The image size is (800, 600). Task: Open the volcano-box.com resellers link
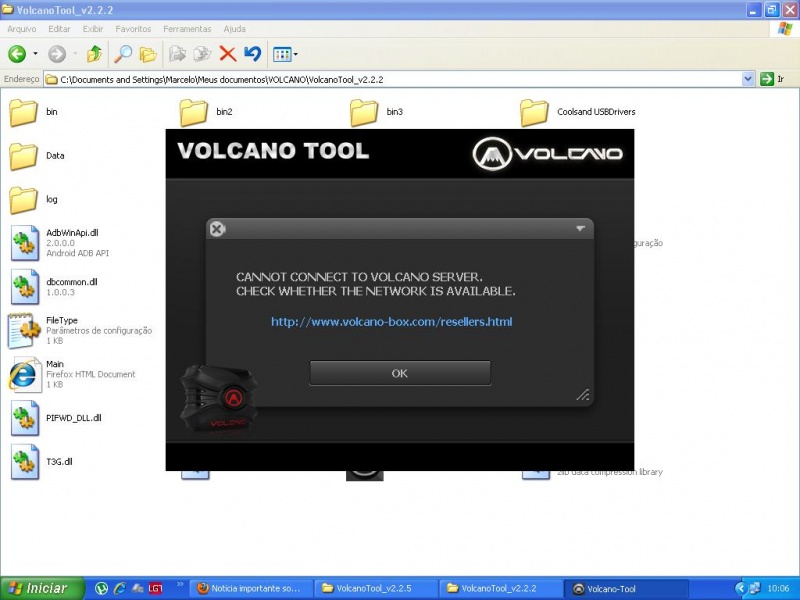tap(391, 322)
